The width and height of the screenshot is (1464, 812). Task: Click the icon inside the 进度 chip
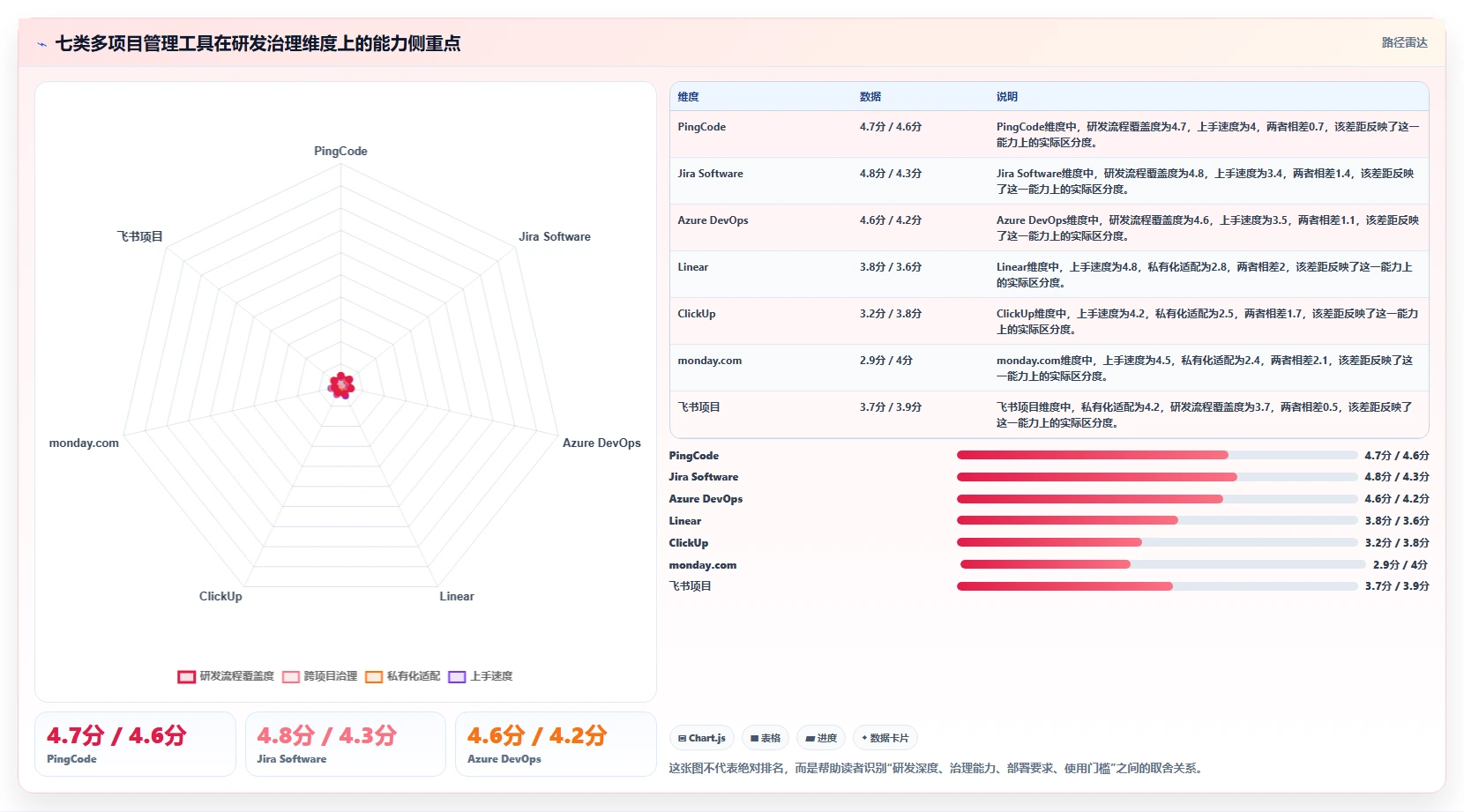point(810,739)
